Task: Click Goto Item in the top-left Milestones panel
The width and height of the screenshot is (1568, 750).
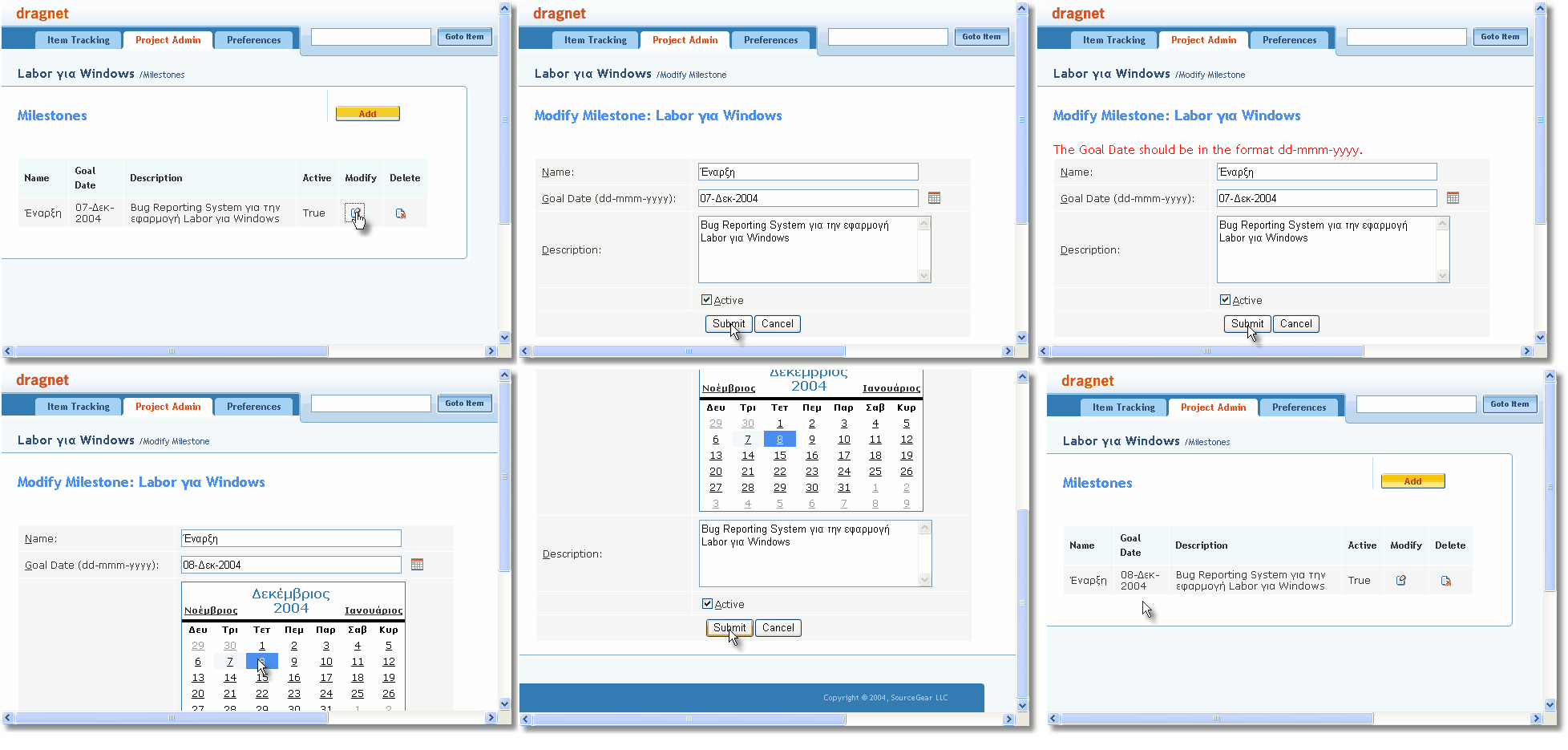Action: pyautogui.click(x=465, y=37)
